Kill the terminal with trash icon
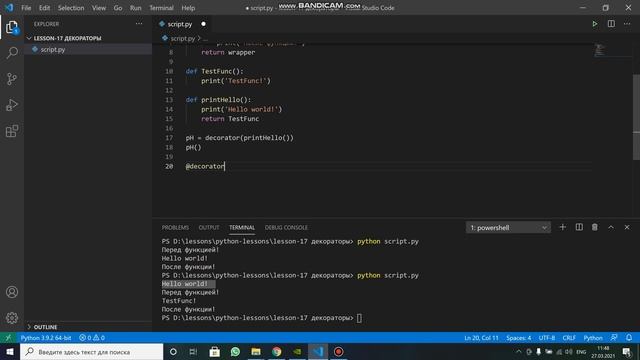Screen dimensions: 640x360 tap(595, 227)
